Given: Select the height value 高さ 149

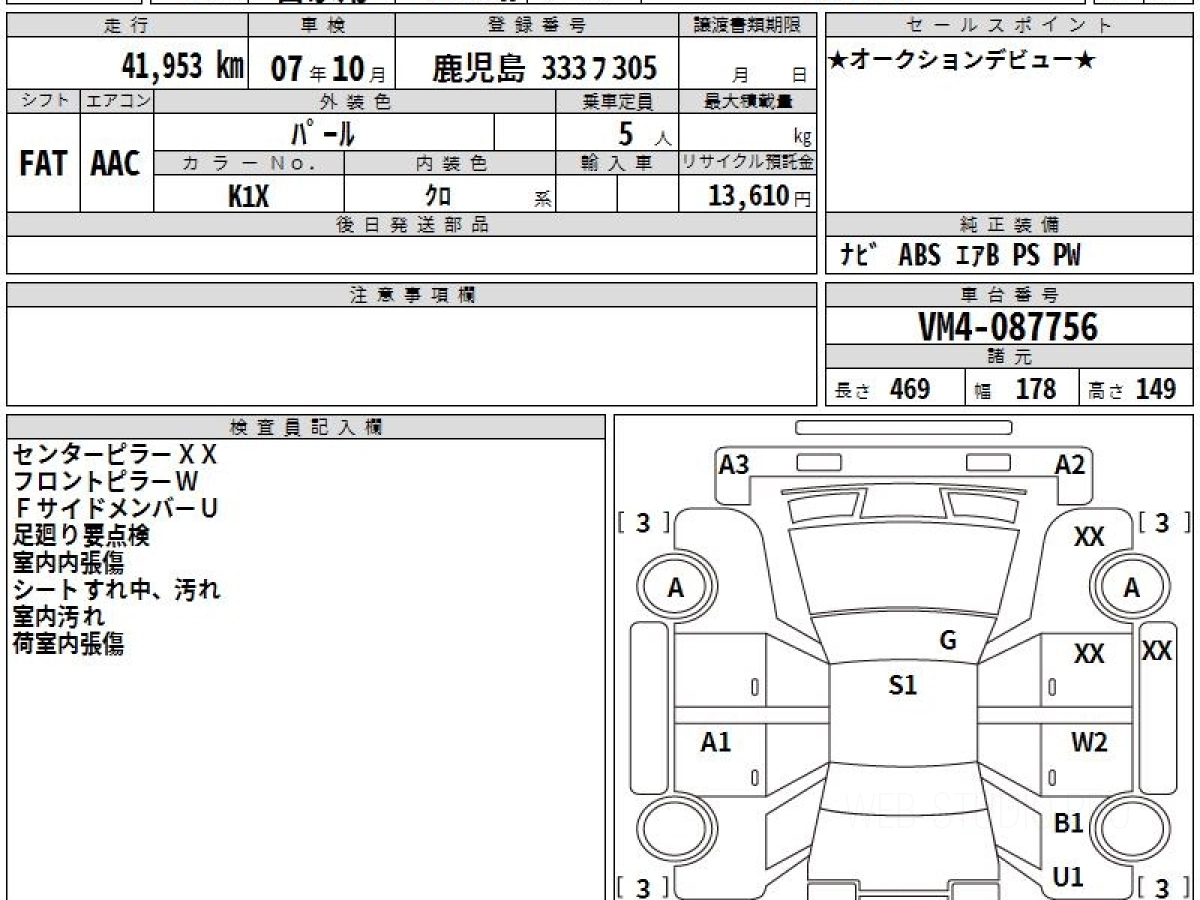Looking at the screenshot, I should 1133,389.
